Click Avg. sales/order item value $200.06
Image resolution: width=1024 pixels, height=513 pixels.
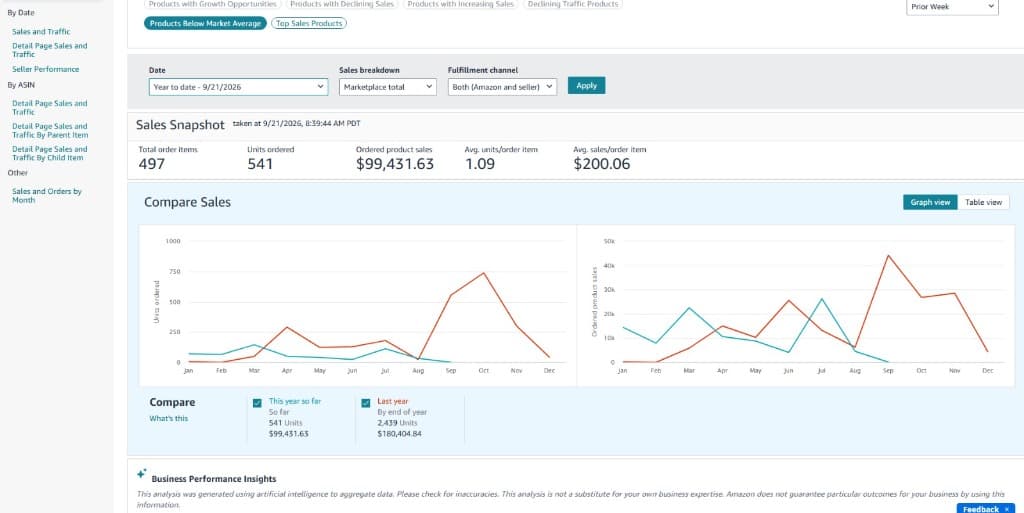(x=601, y=164)
